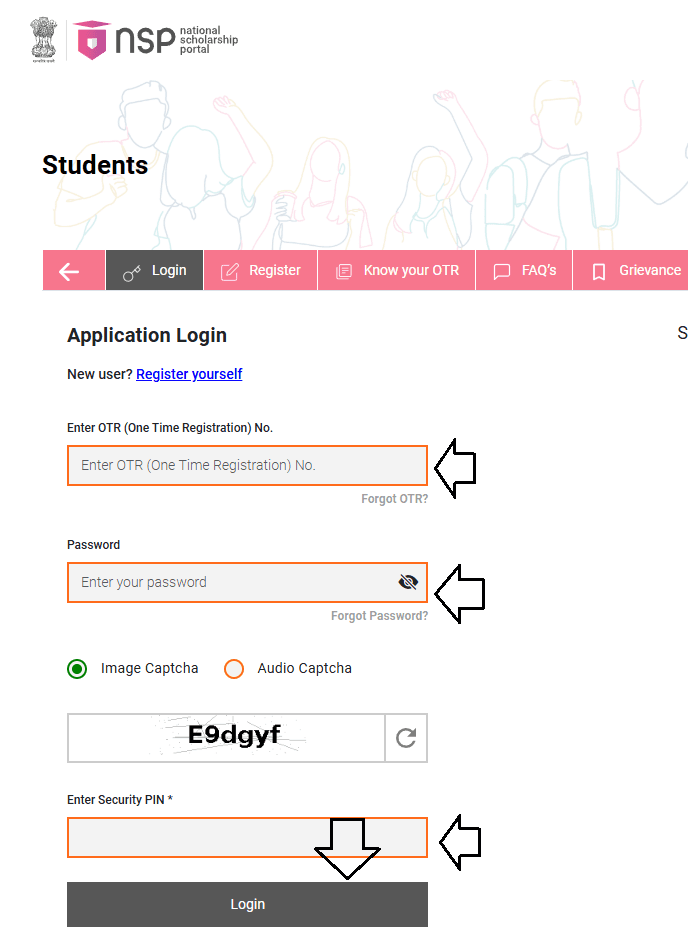Screen dimensions: 688x939
Task: Click the OTR number input field
Action: (247, 465)
